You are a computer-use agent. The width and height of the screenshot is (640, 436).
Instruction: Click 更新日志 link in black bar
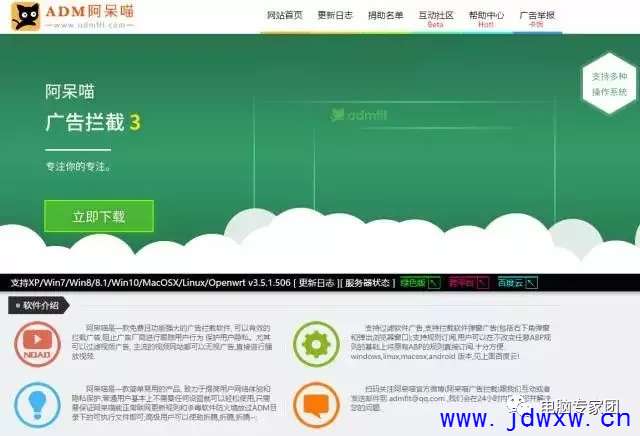pos(316,283)
